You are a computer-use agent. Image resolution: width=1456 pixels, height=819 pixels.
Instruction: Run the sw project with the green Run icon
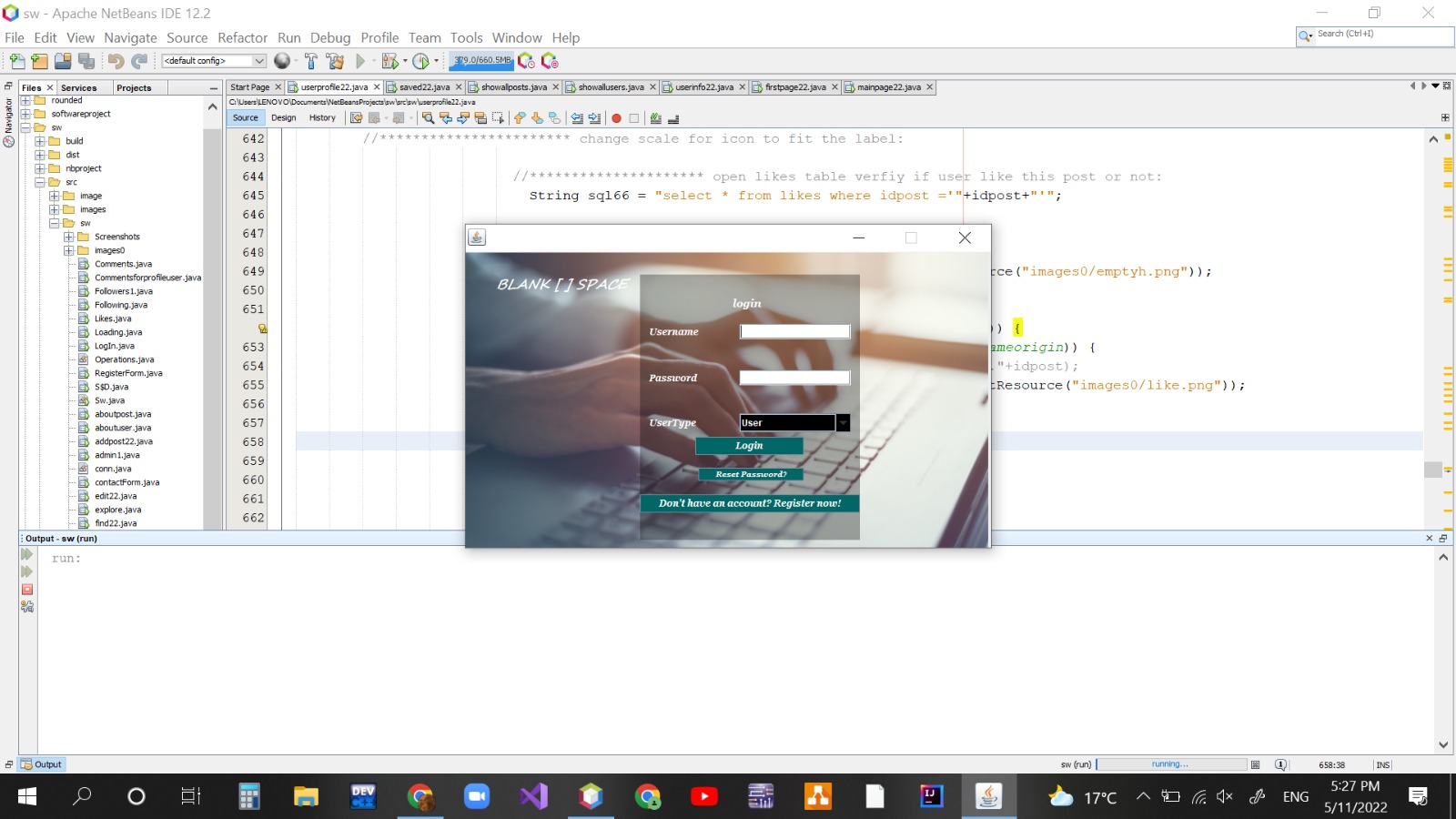tap(361, 61)
